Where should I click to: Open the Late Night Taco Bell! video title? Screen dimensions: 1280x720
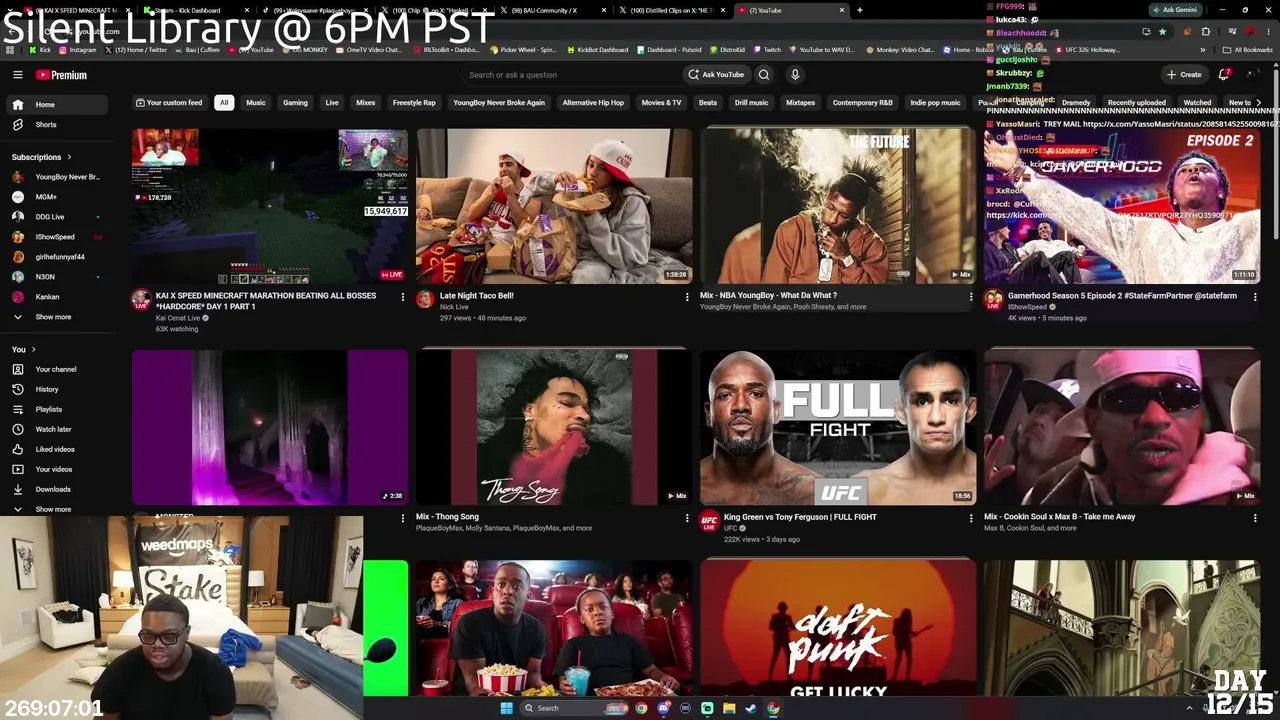click(477, 296)
